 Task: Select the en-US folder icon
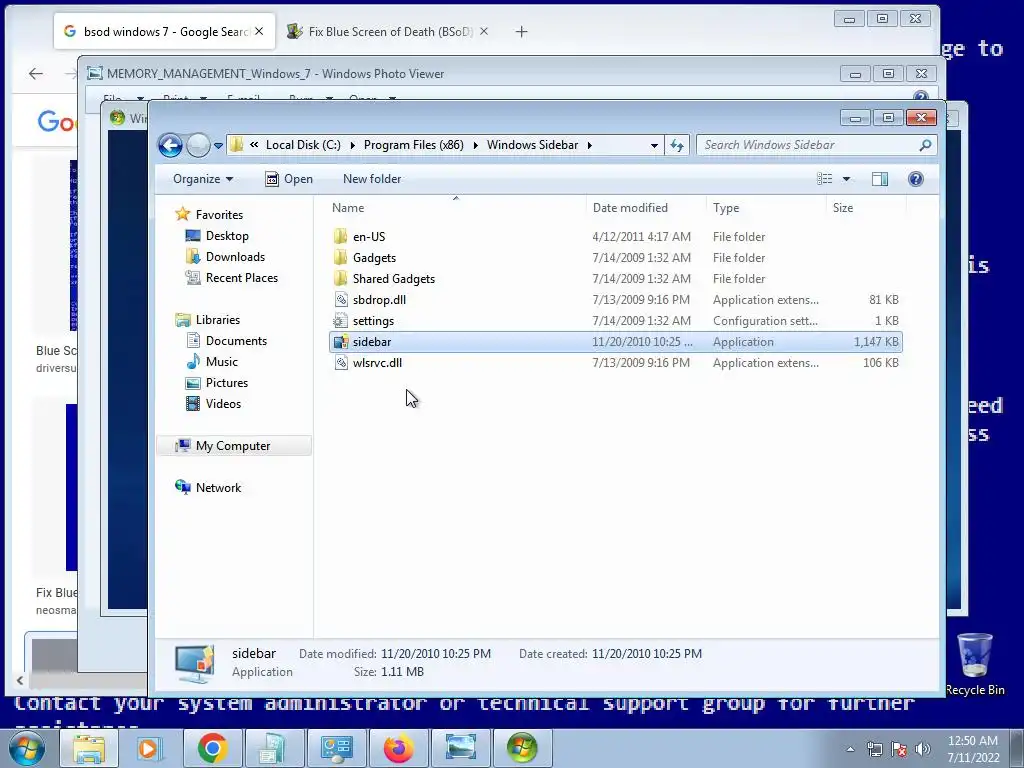340,236
